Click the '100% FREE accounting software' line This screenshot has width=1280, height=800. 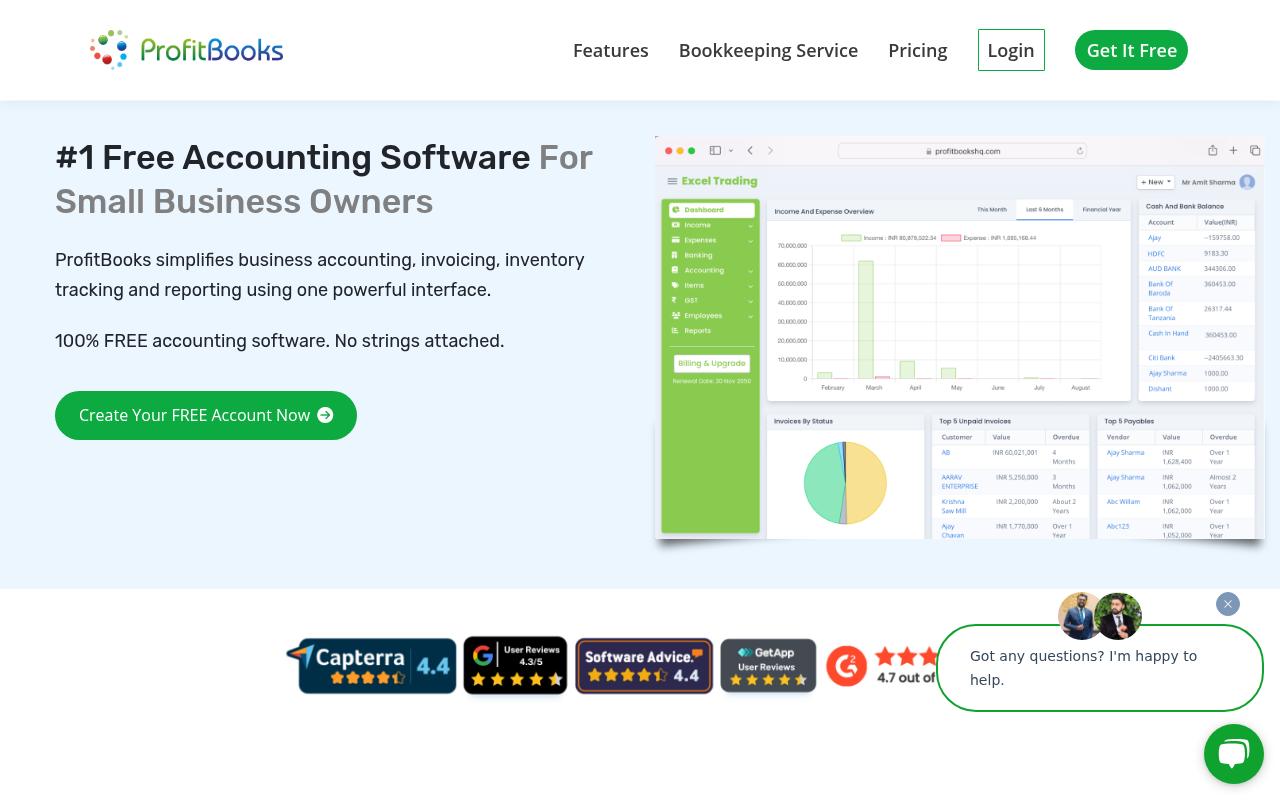280,341
